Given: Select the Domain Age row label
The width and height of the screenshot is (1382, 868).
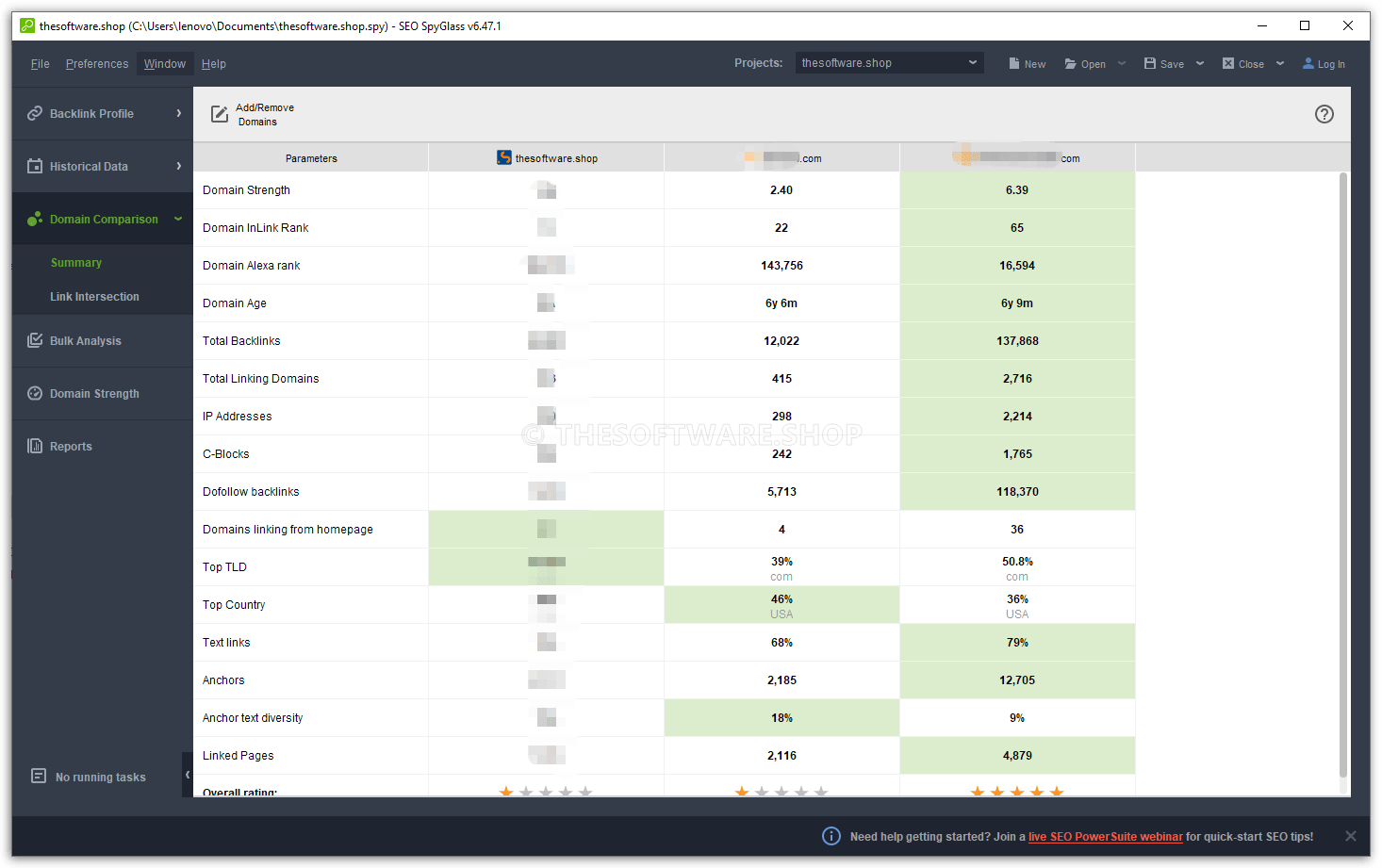Looking at the screenshot, I should pyautogui.click(x=235, y=303).
